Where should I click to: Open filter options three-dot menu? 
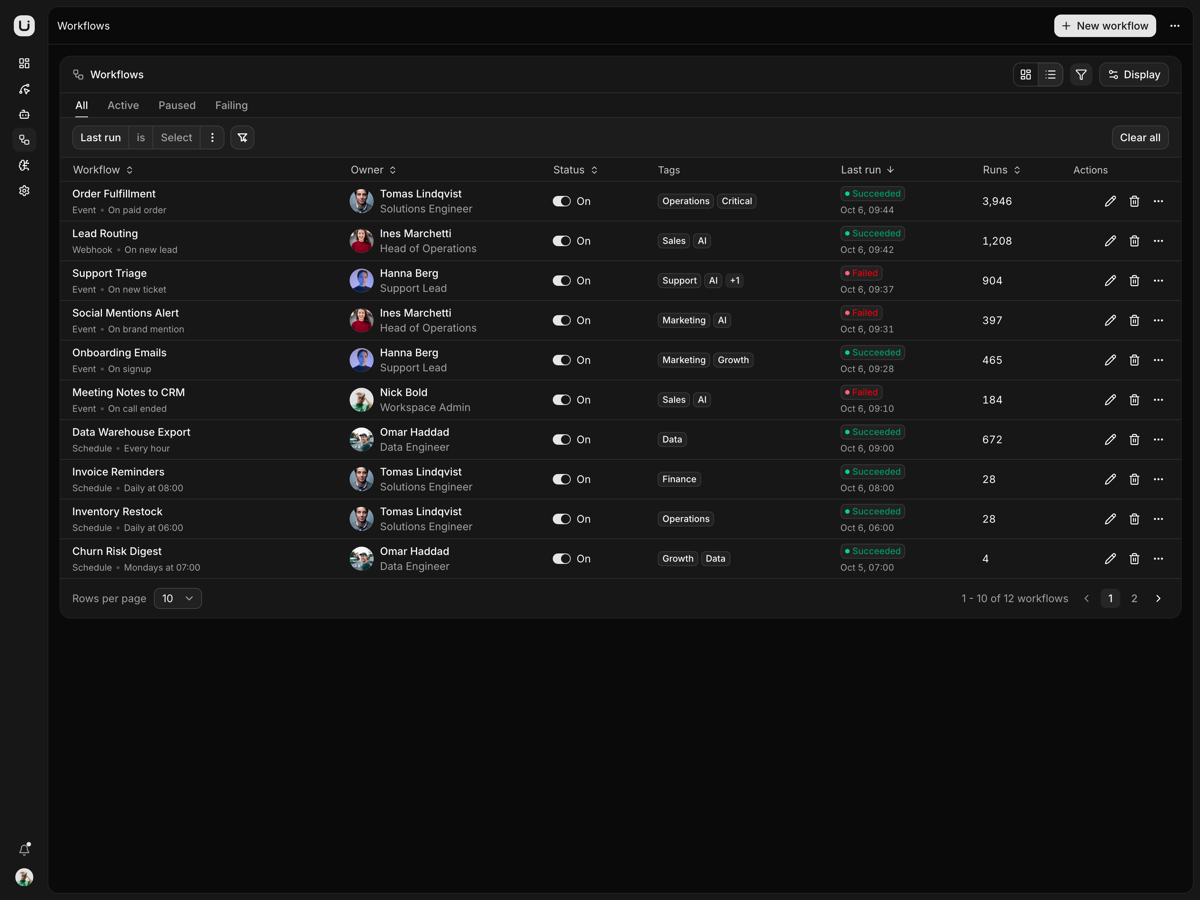point(212,138)
